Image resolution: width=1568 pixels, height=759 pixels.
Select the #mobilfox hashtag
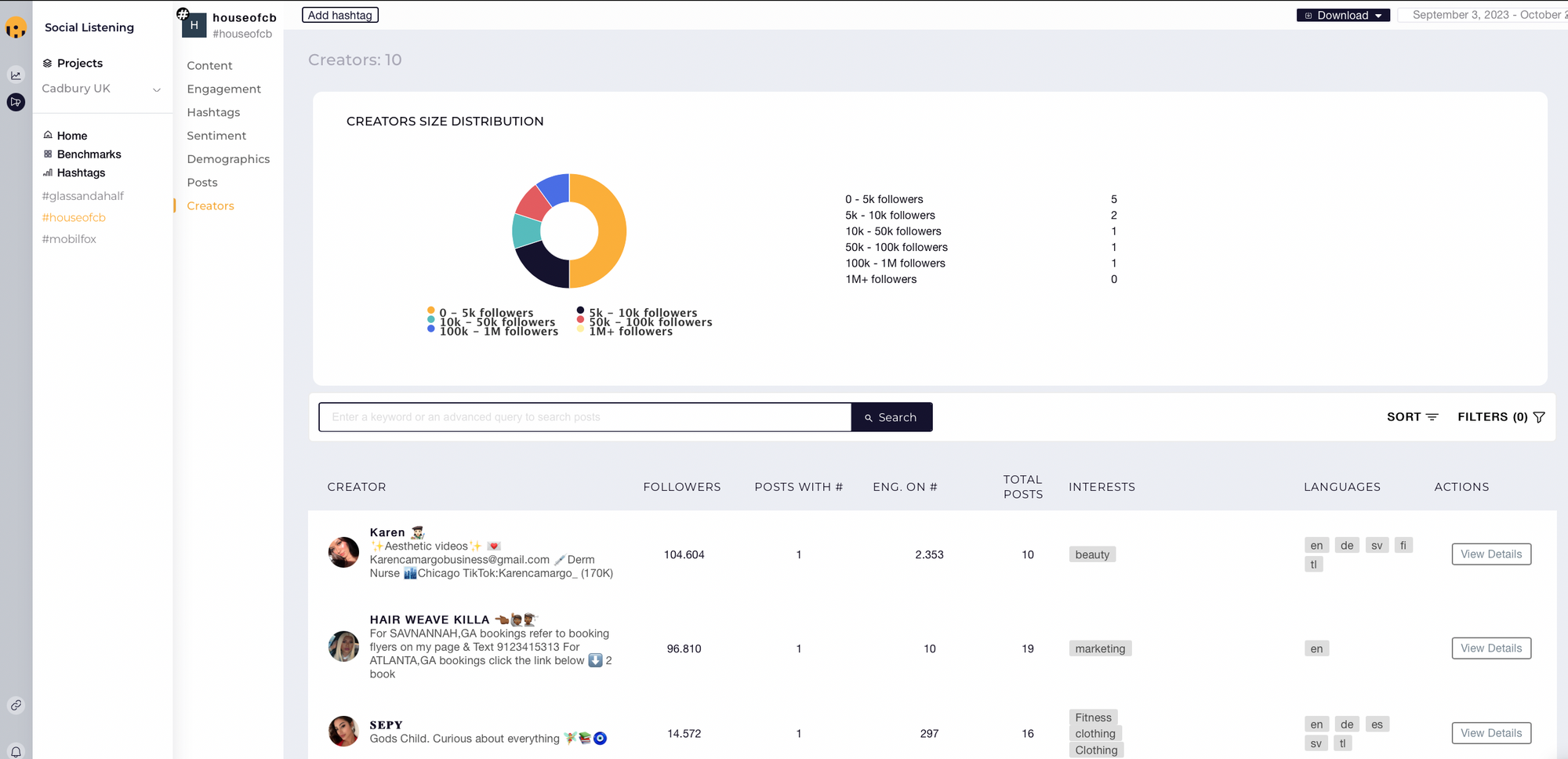pos(69,239)
